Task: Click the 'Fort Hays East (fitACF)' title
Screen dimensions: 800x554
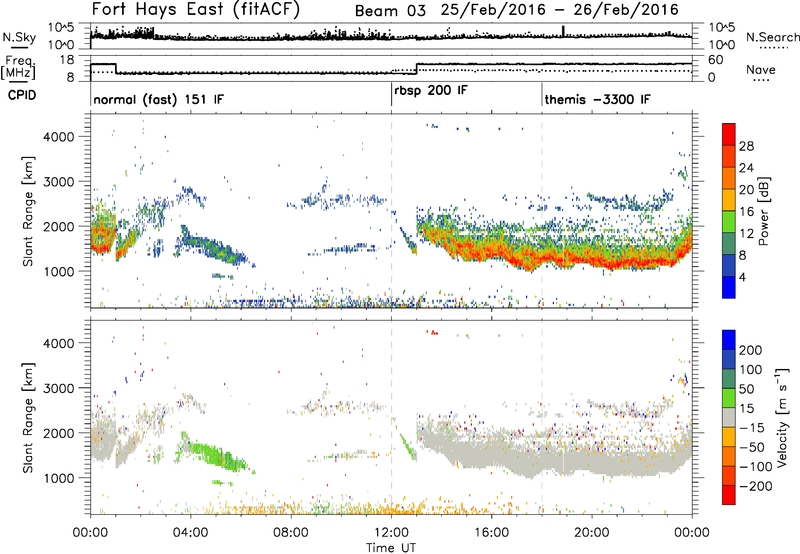Action: (x=196, y=9)
